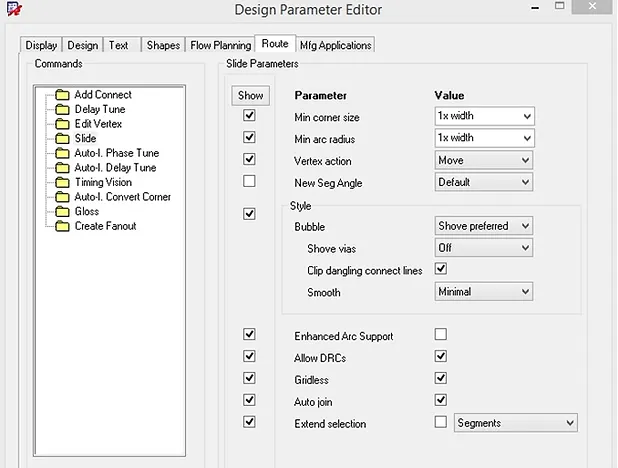Select Create Fanout command label

click(x=105, y=226)
